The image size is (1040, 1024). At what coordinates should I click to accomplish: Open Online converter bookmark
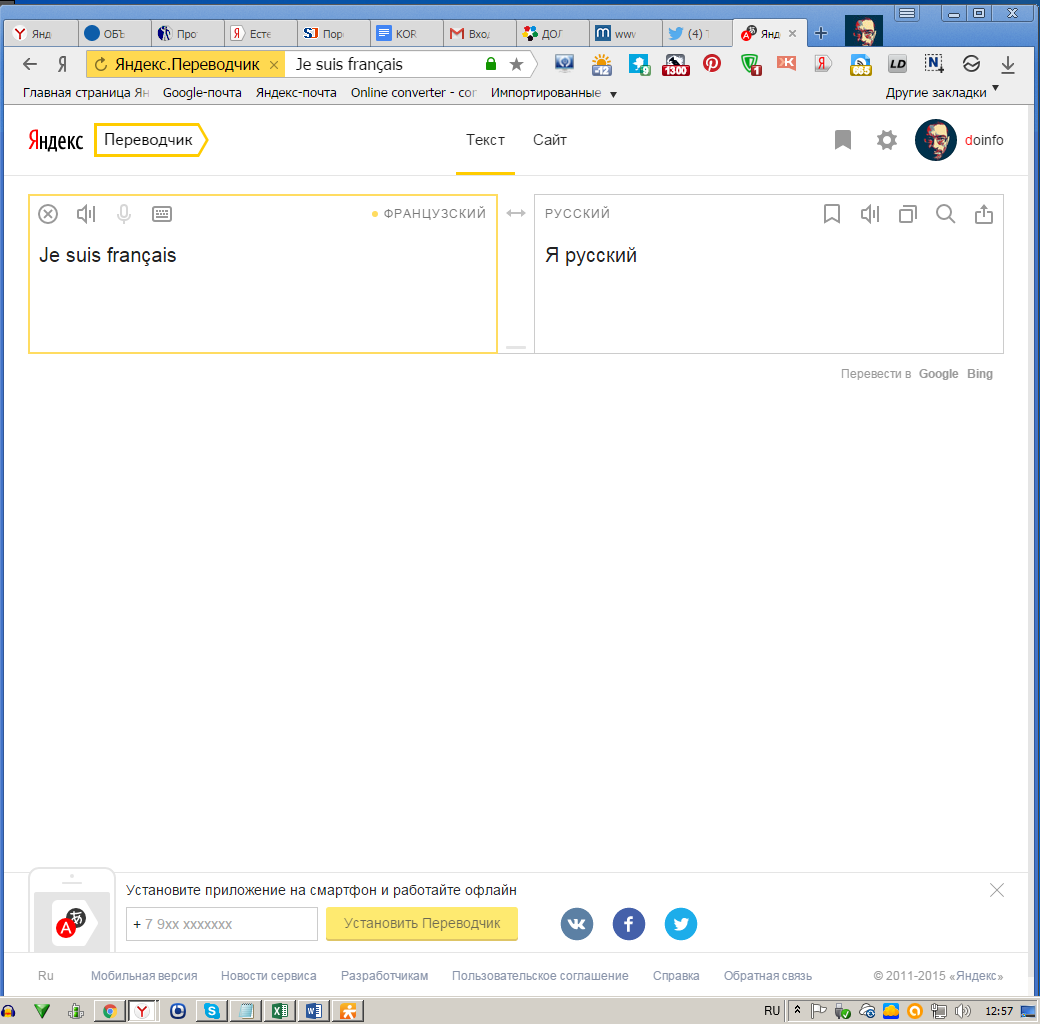pos(414,93)
